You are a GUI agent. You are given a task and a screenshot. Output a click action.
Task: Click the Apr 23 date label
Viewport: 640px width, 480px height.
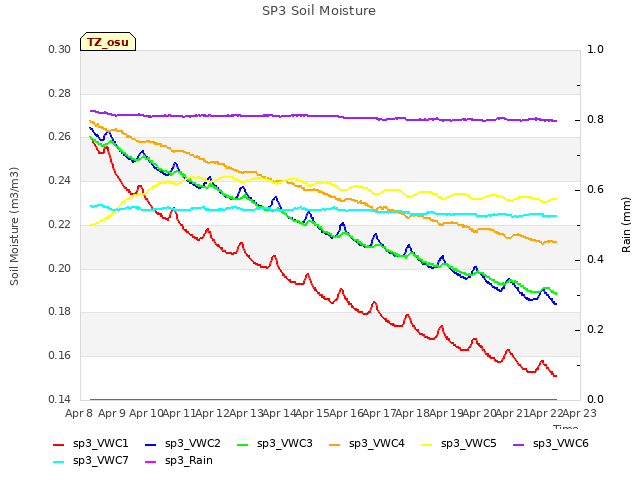click(x=580, y=413)
